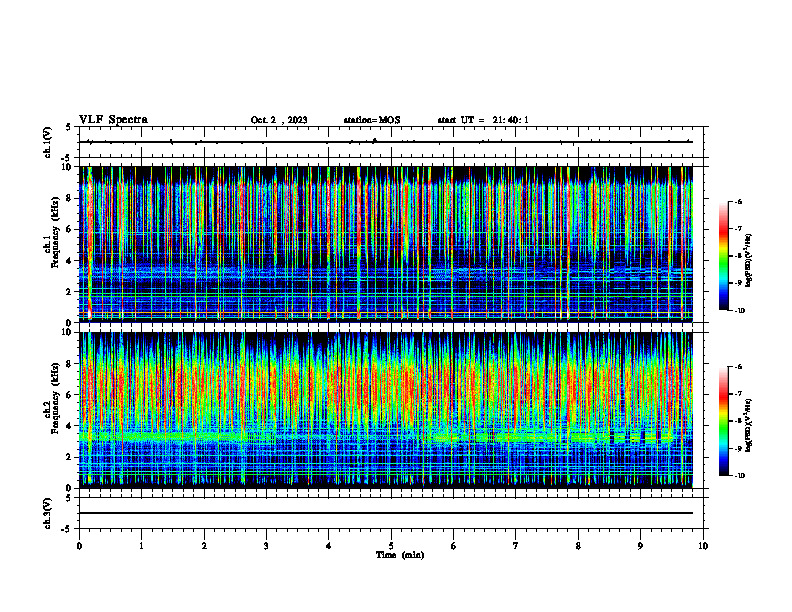Click inside the ch.2 frequency spectrogram panel
792x612 pixels.
386,410
